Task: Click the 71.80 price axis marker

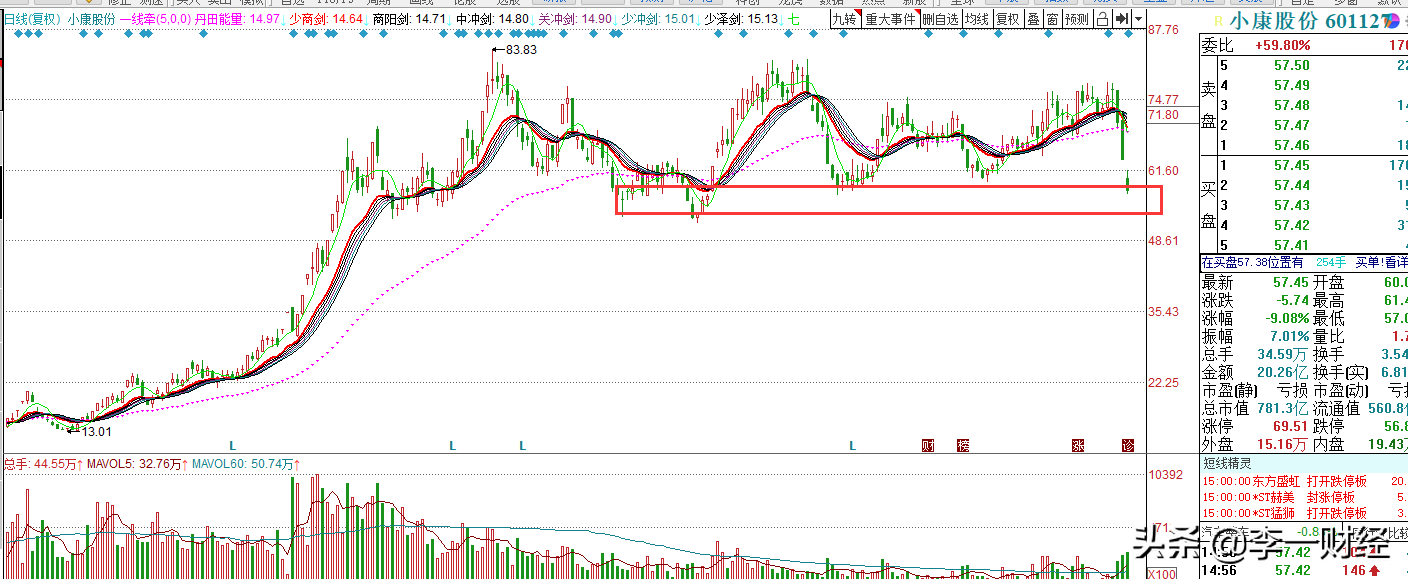Action: 1163,115
